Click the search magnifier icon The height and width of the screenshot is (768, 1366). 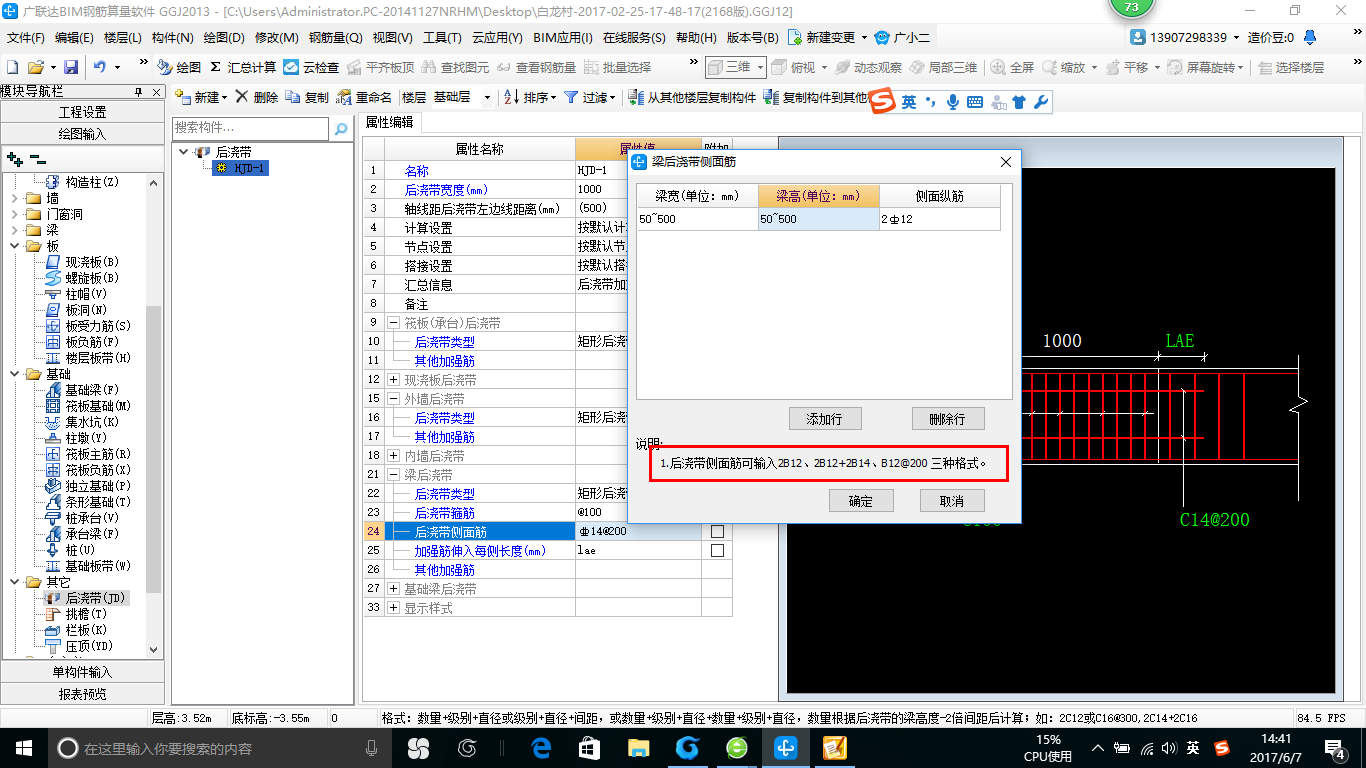click(341, 128)
